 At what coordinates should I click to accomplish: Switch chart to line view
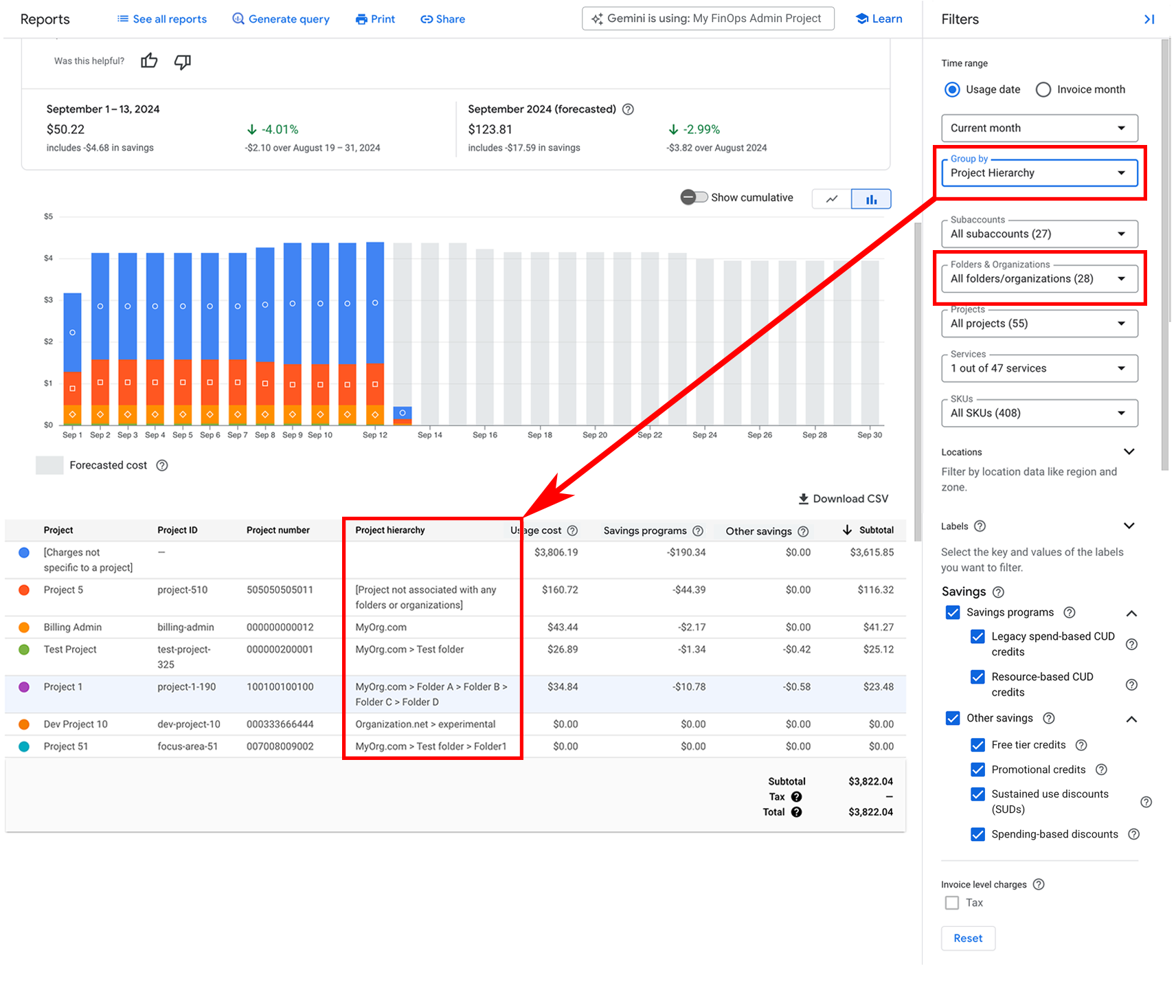click(x=830, y=199)
